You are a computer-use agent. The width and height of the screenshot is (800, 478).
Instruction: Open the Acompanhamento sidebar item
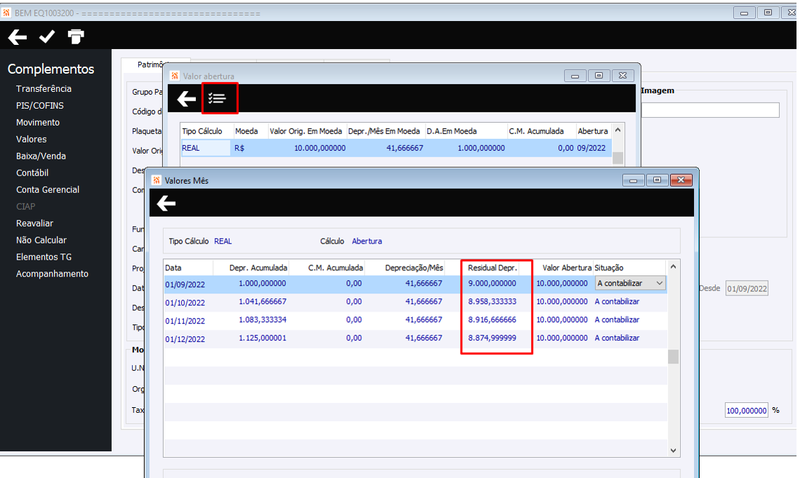52,274
